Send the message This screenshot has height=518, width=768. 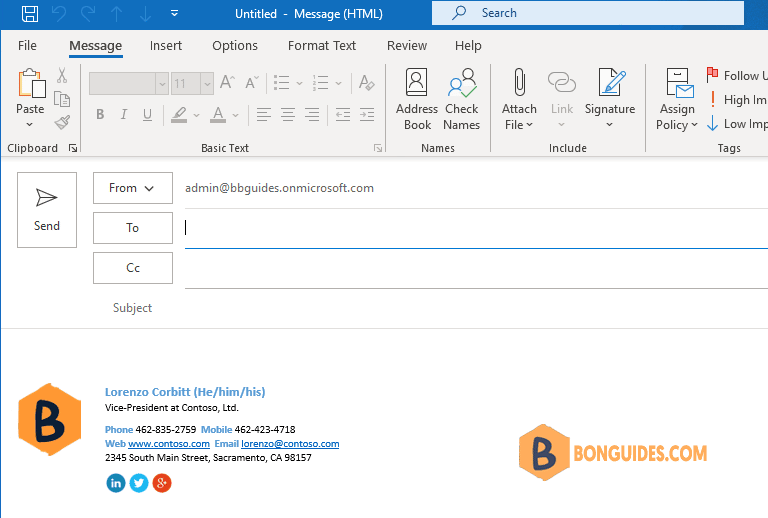[x=47, y=210]
